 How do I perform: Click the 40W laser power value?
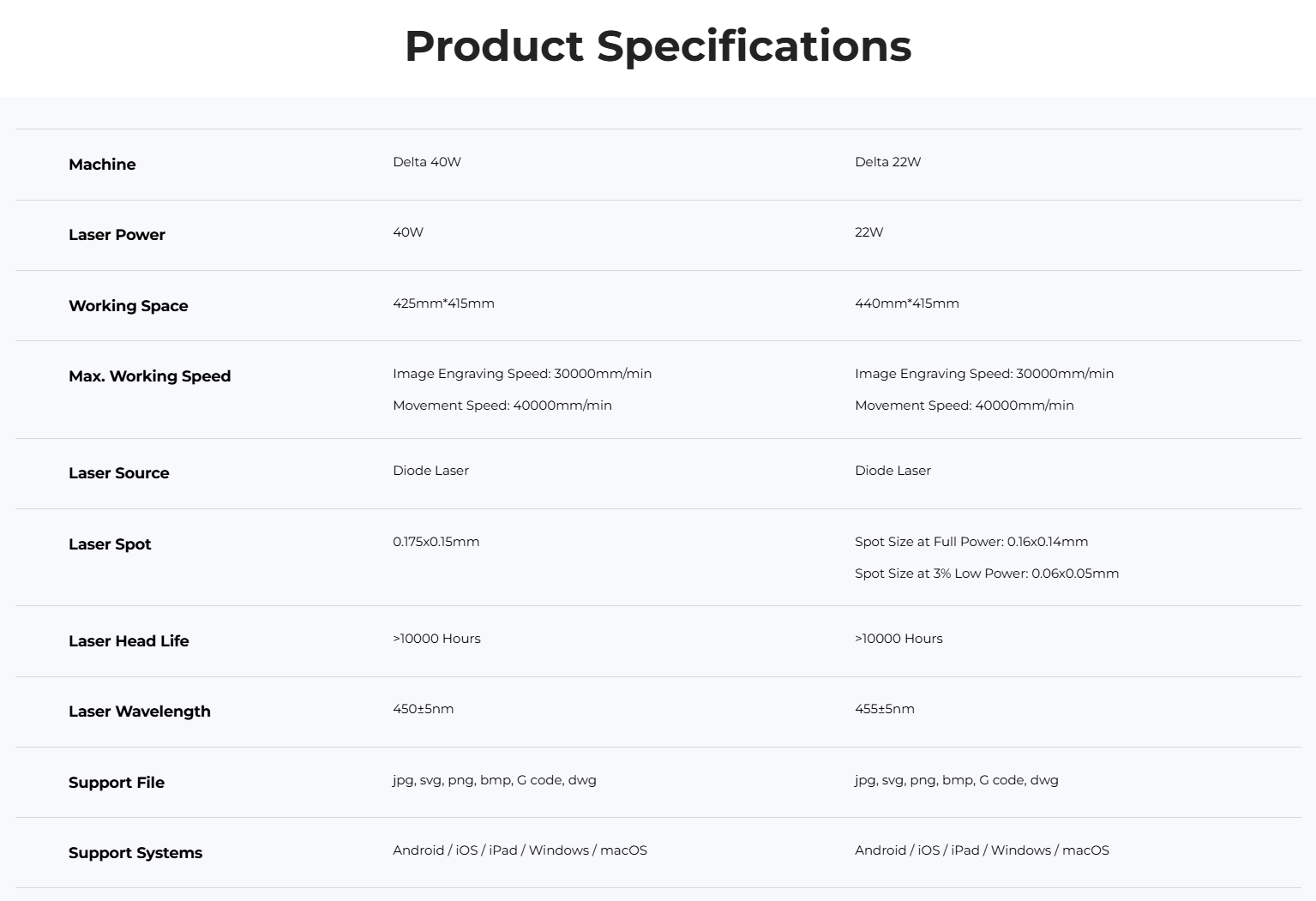(x=408, y=232)
